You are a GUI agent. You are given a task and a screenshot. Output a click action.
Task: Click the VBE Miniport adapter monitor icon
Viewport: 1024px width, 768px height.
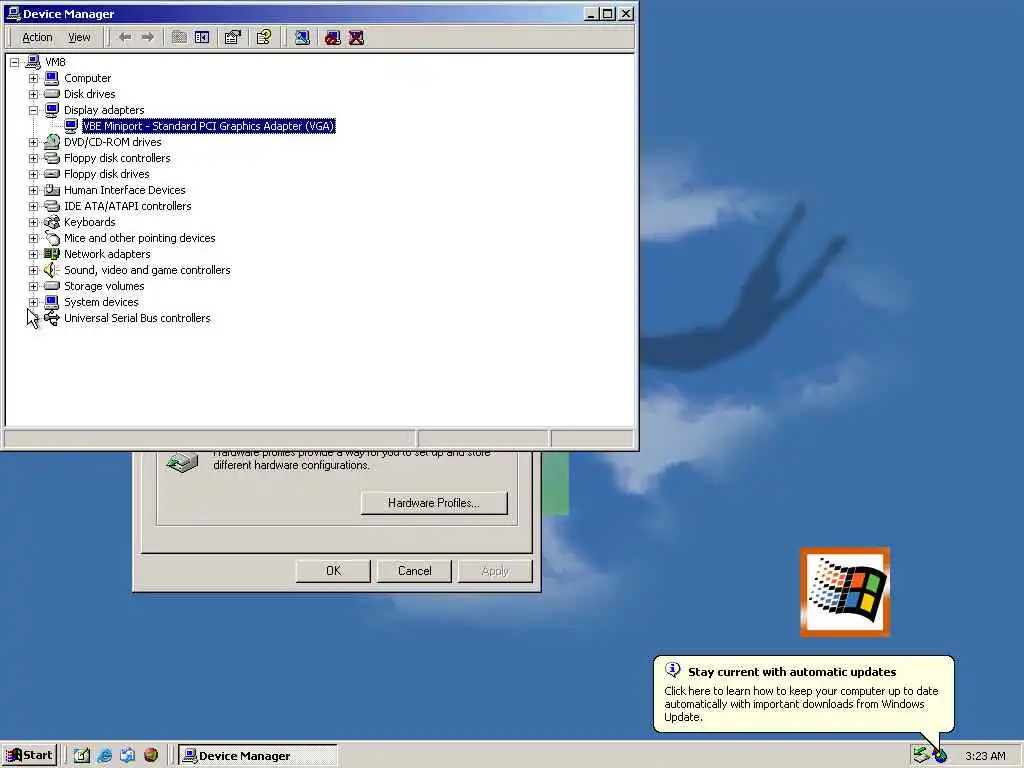click(x=71, y=126)
